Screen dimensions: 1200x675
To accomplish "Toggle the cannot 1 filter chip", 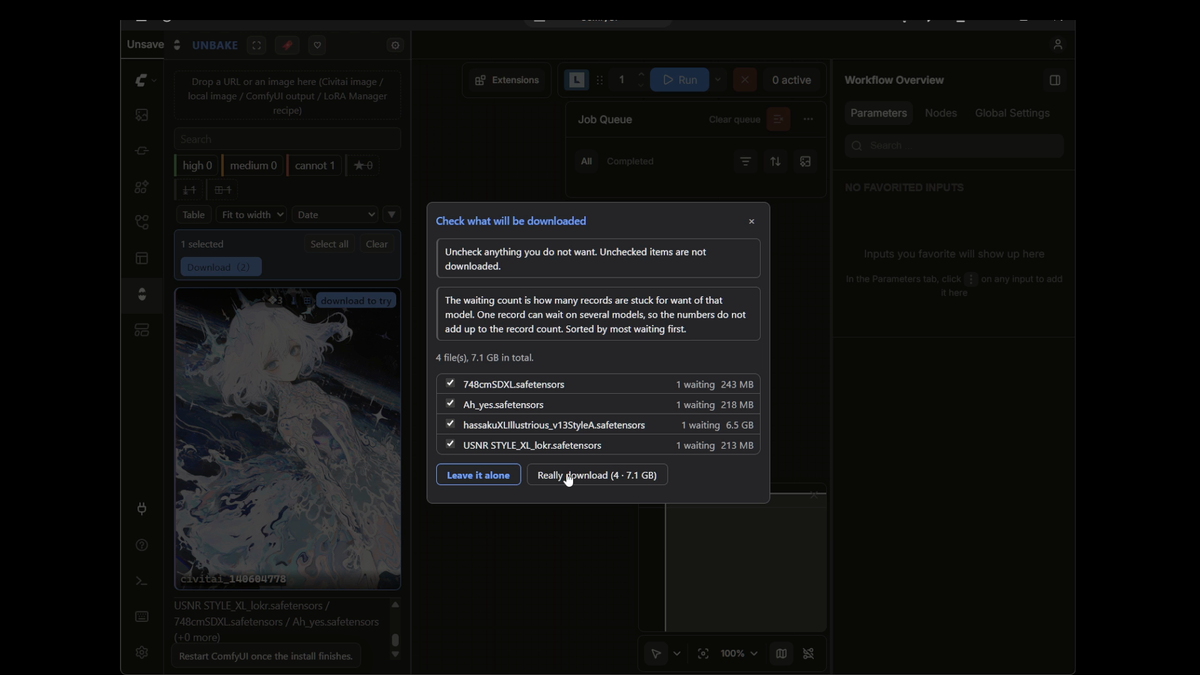I will pos(314,165).
